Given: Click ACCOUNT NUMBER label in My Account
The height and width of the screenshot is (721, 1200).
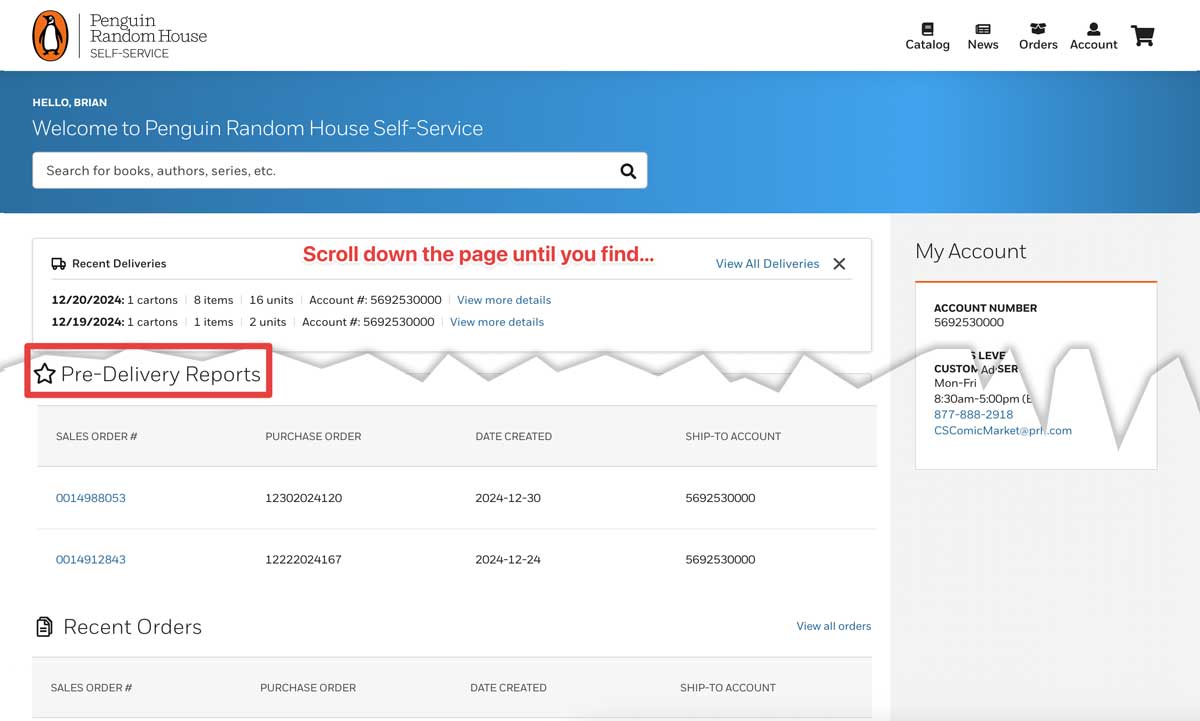Looking at the screenshot, I should (985, 308).
